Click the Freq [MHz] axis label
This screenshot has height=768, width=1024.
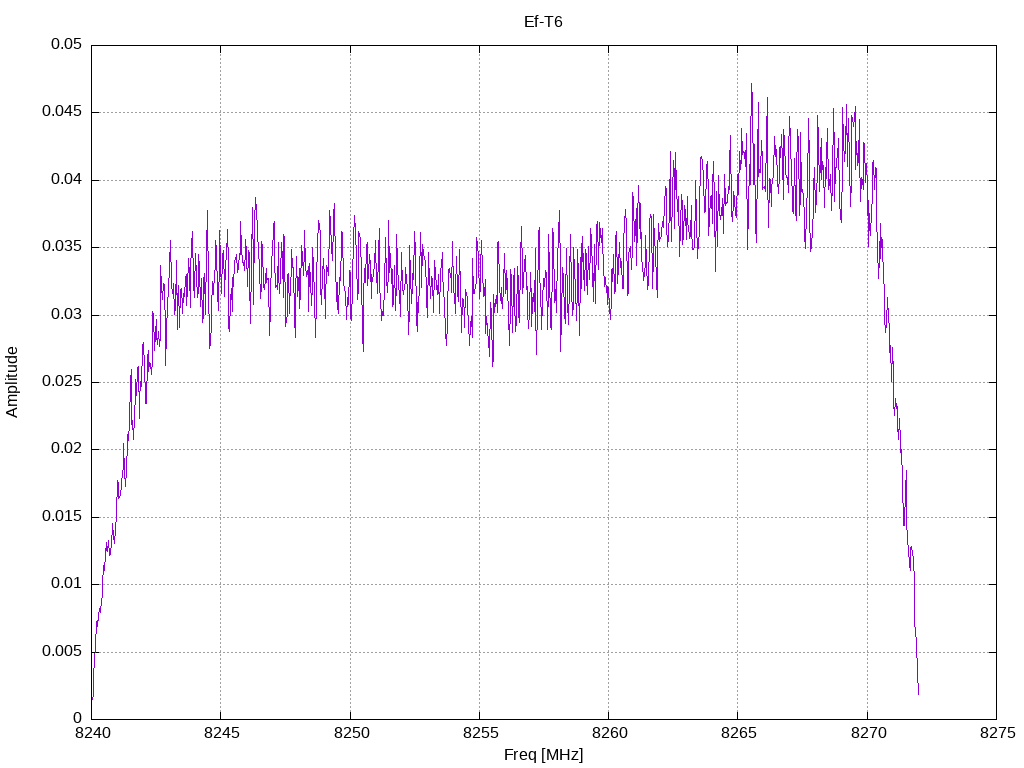(543, 755)
